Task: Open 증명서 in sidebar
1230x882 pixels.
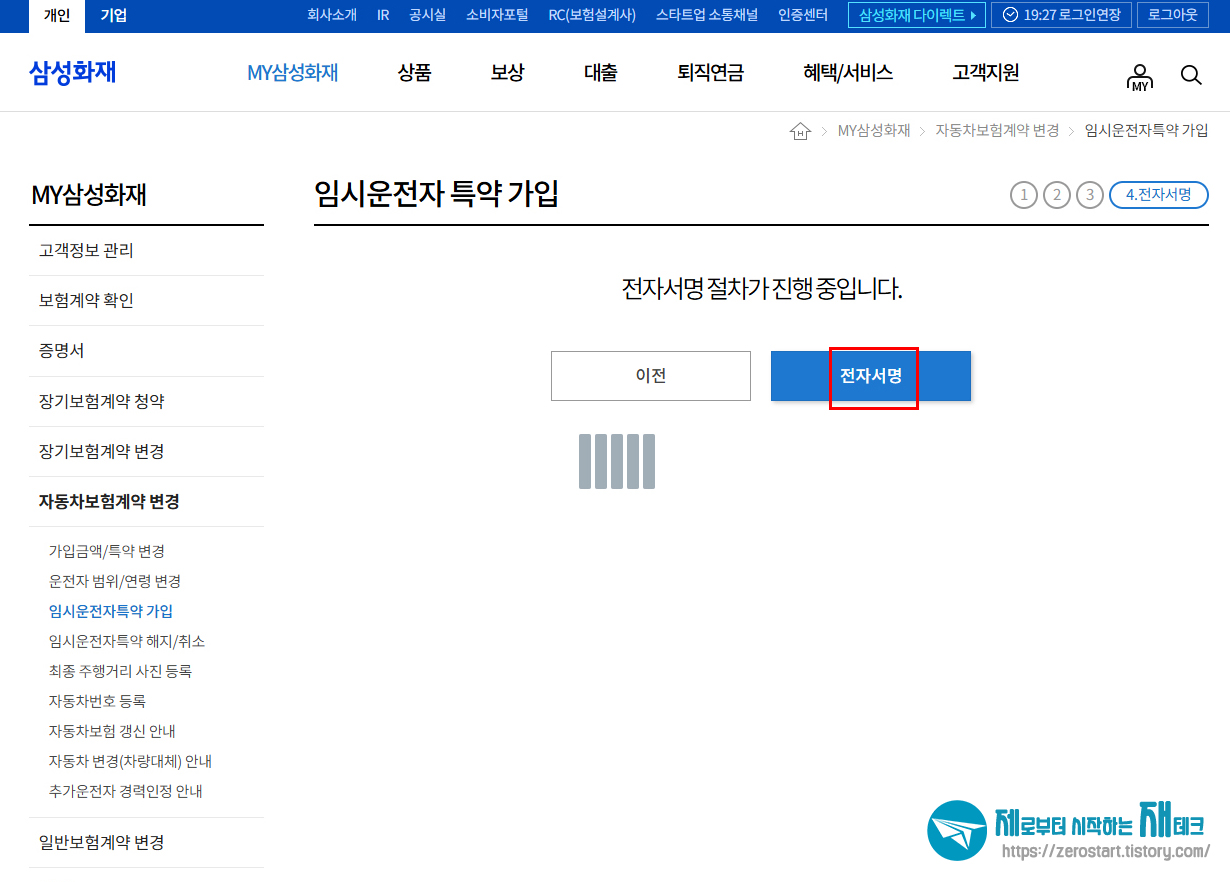Action: coord(147,351)
